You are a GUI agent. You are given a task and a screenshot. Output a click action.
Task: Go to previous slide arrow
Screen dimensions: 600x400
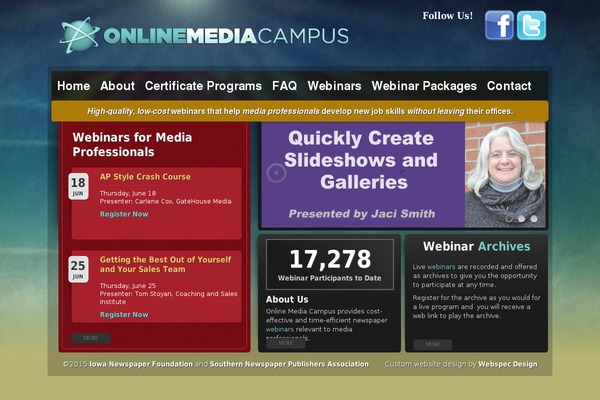click(276, 173)
